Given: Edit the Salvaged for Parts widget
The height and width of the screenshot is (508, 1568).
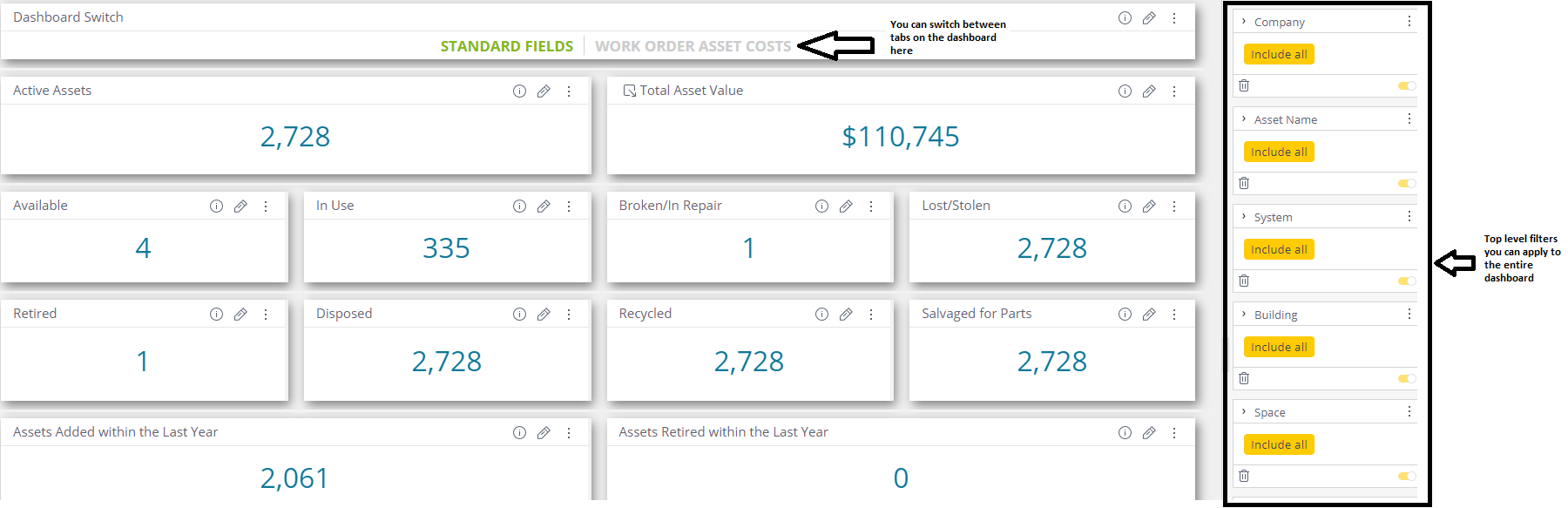Looking at the screenshot, I should [x=1149, y=314].
